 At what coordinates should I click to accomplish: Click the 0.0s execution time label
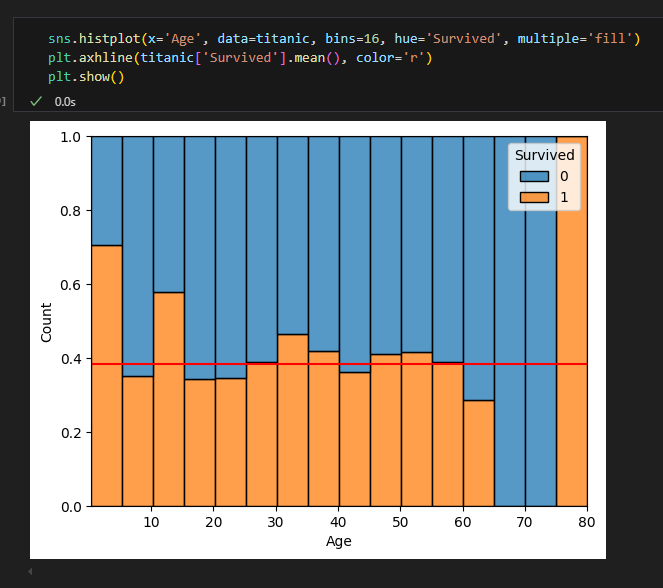tap(65, 102)
